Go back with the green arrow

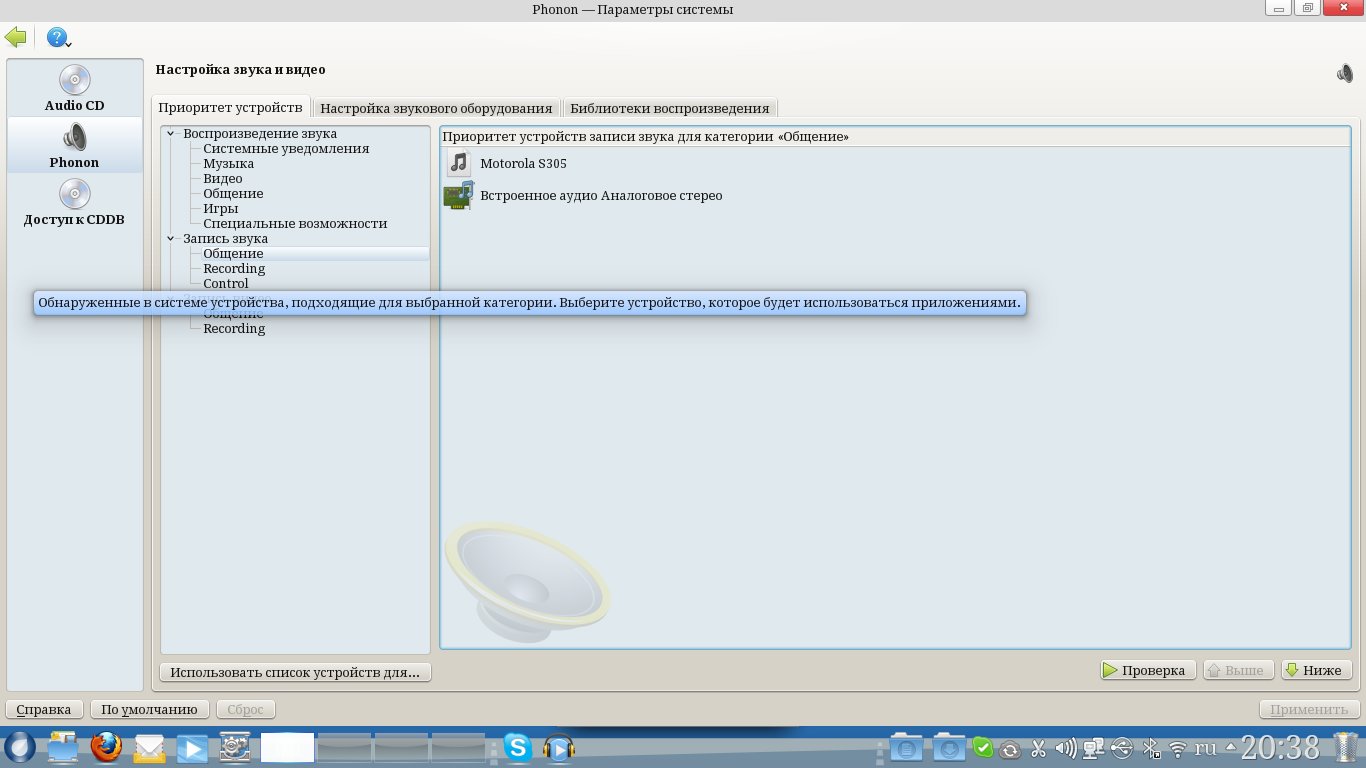click(15, 38)
